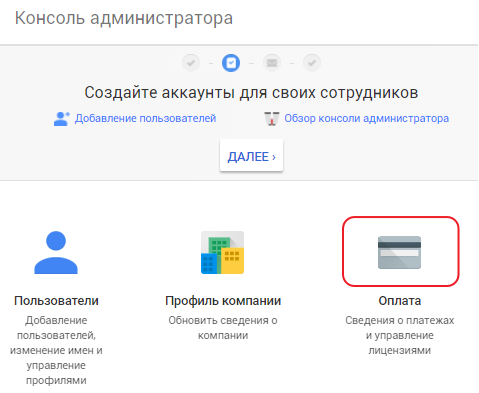Image resolution: width=479 pixels, height=393 pixels.
Task: Click the Пользователи description about управление профилями
Action: coord(56,350)
